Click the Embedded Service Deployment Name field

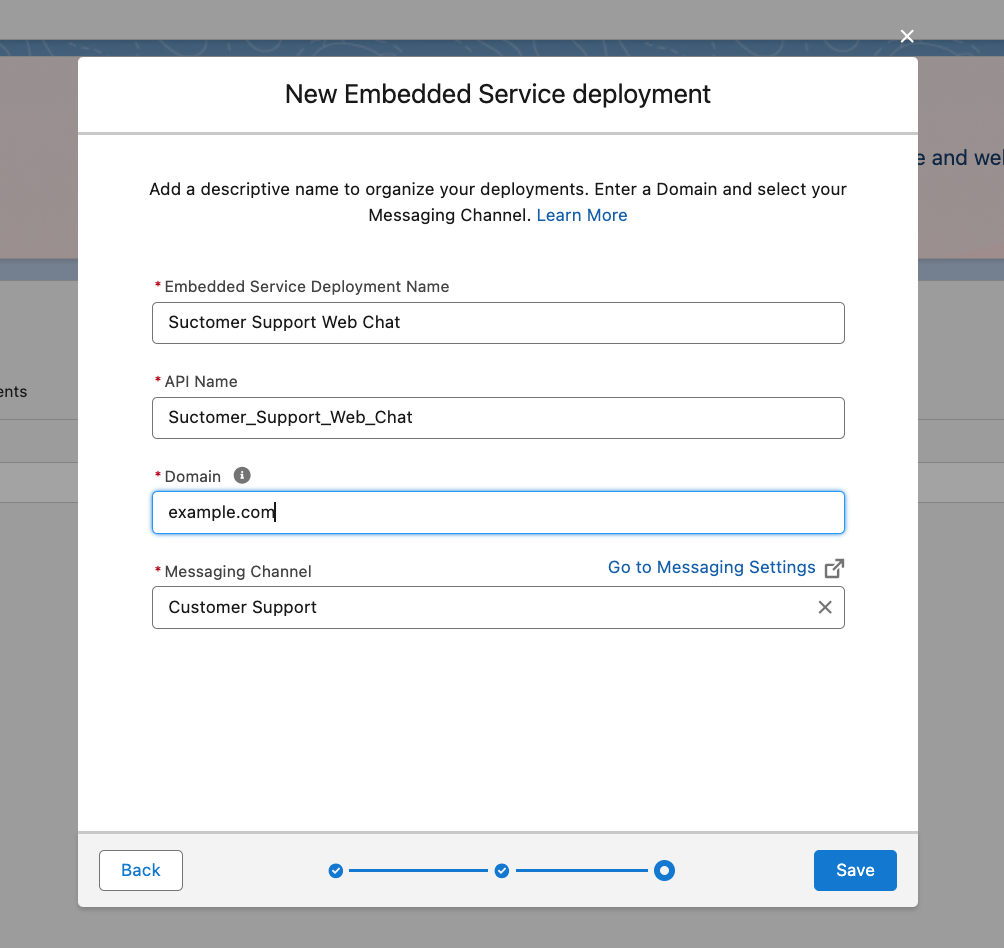(x=498, y=322)
